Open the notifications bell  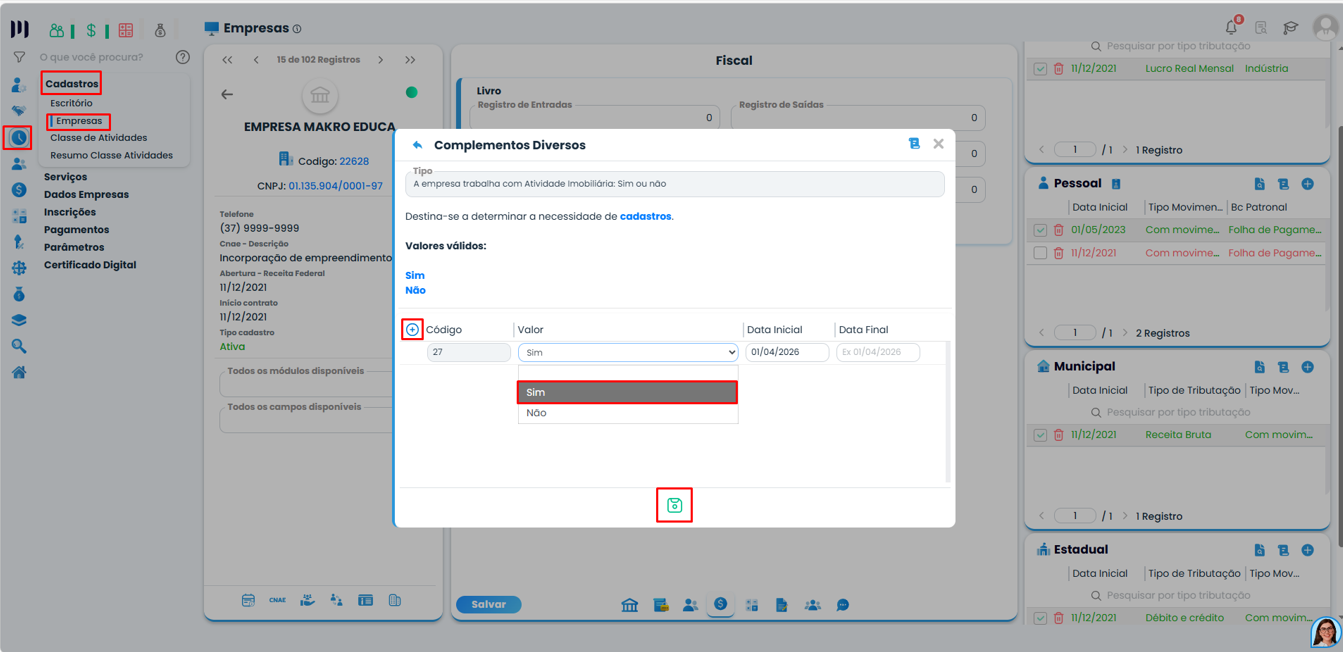pyautogui.click(x=1232, y=27)
